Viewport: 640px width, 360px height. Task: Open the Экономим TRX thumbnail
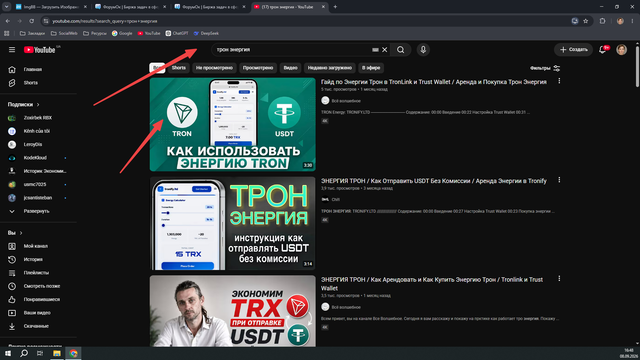(233, 311)
